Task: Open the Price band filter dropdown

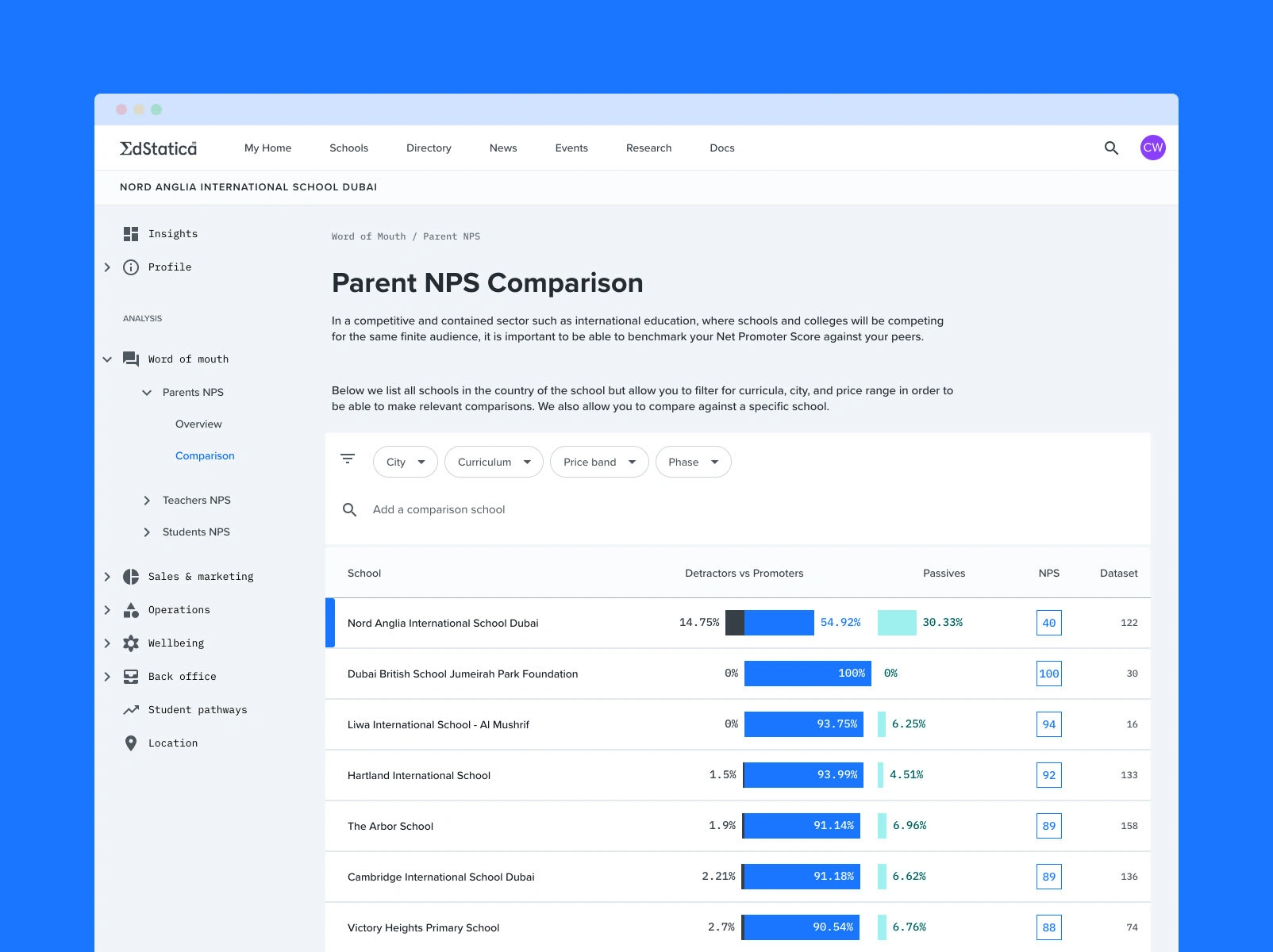Action: click(x=599, y=462)
